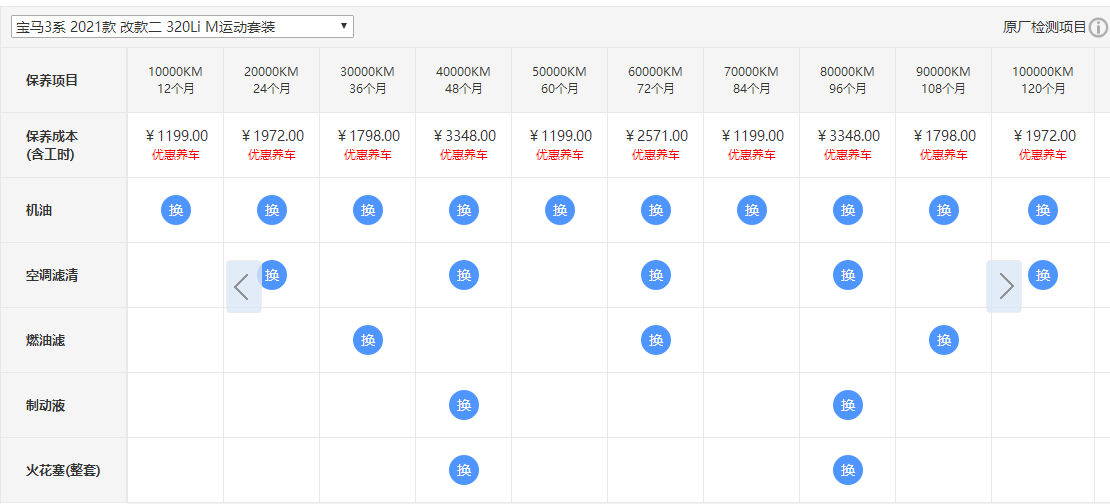
Task: Click the 火花塞(整套) row label
Action: point(63,470)
